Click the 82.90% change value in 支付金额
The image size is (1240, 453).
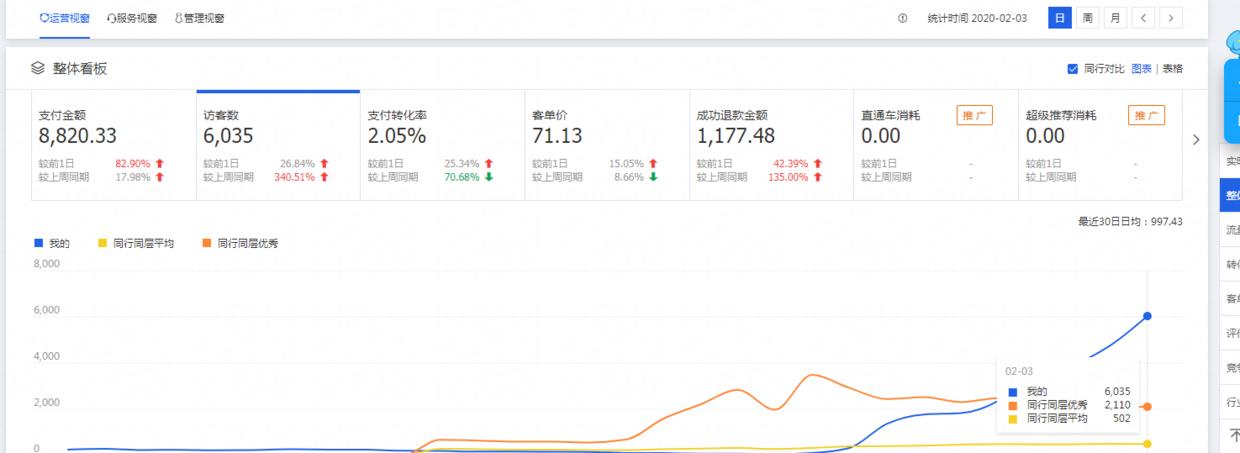click(x=132, y=163)
